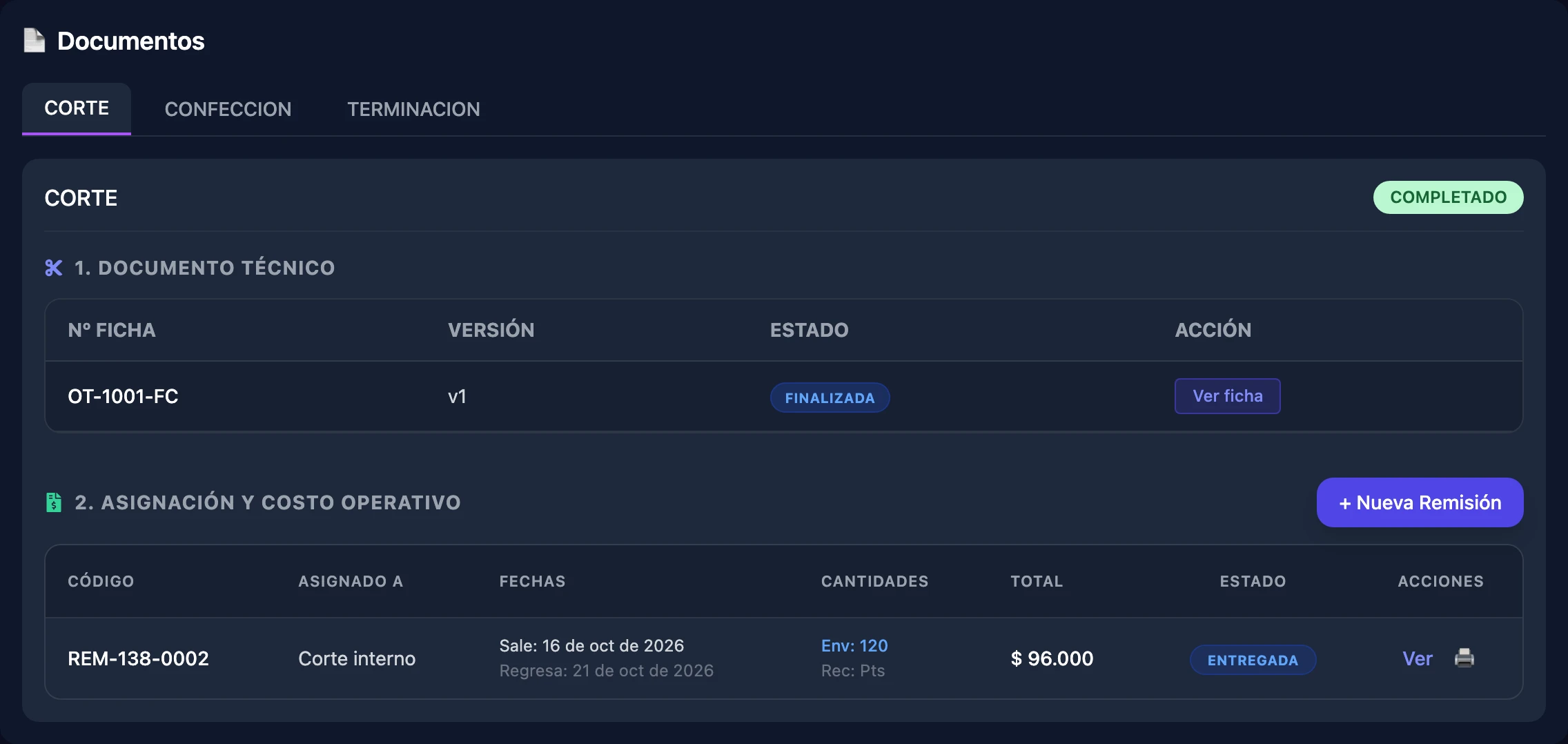Image resolution: width=1568 pixels, height=744 pixels.
Task: Select the TERMINACION tab
Action: pyautogui.click(x=413, y=109)
